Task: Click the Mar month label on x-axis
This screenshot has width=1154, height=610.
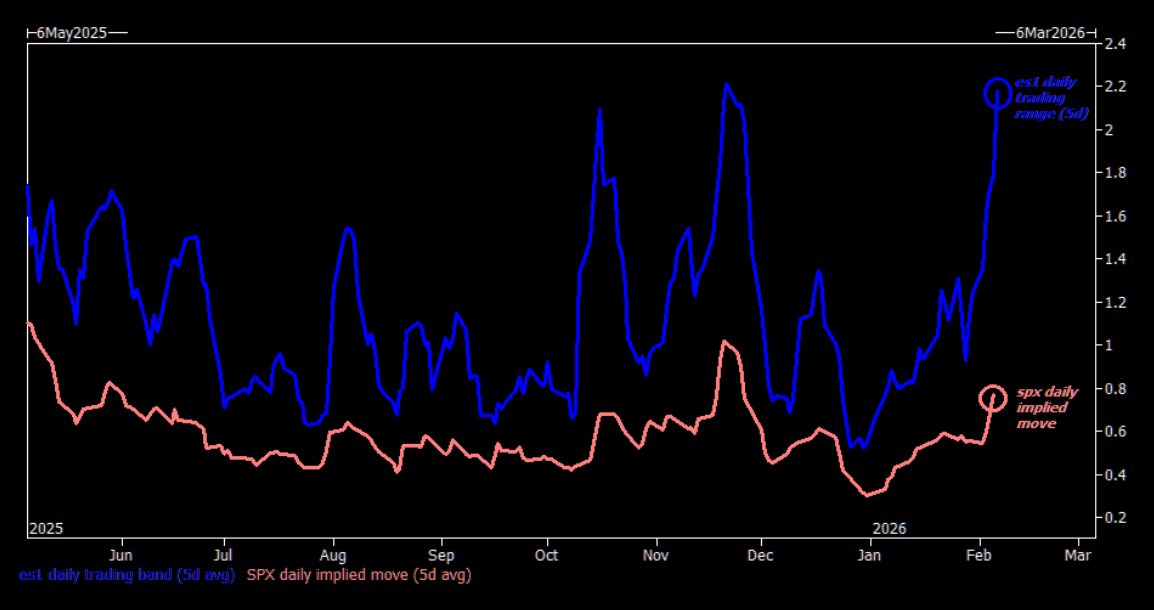Action: (x=1077, y=554)
